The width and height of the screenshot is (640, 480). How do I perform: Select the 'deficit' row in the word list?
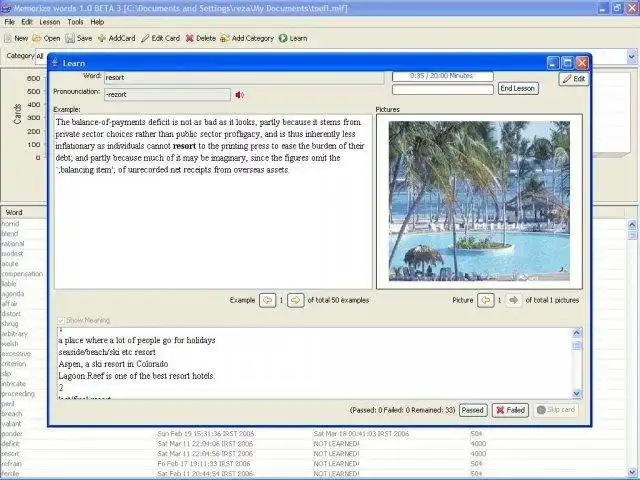312,444
